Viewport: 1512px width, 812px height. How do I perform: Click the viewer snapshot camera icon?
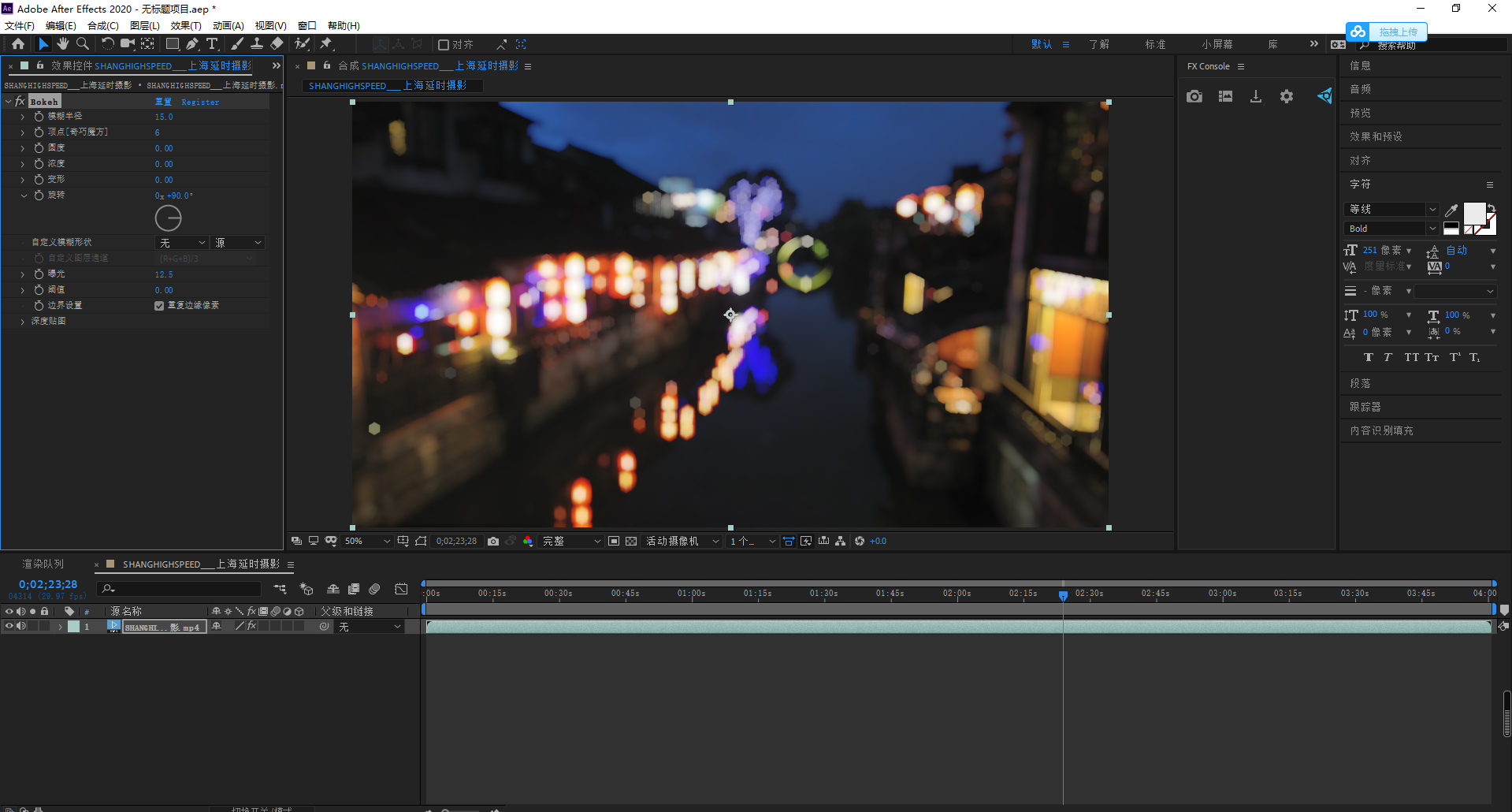click(493, 541)
